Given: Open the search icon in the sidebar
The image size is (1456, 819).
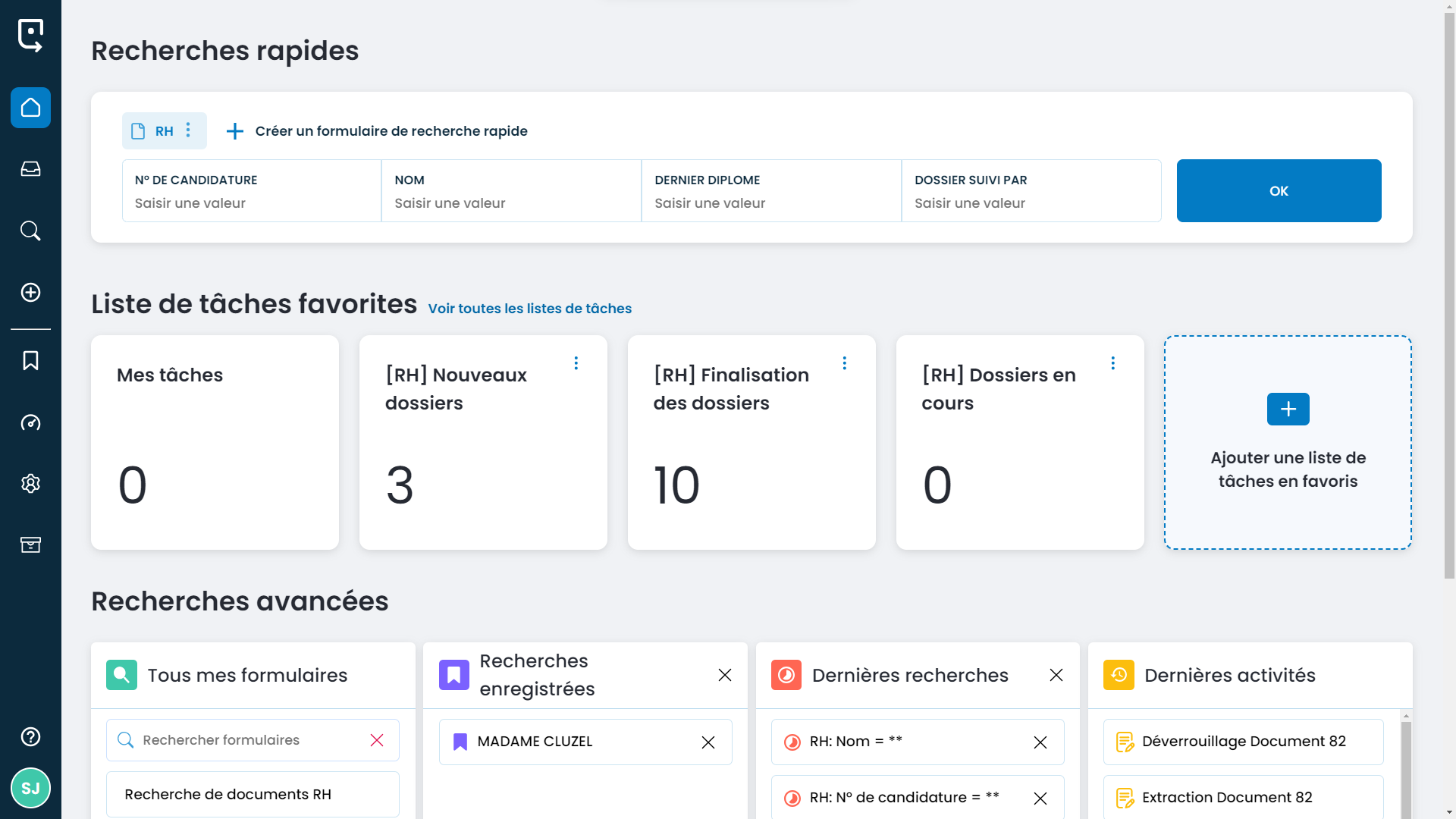Looking at the screenshot, I should point(30,231).
